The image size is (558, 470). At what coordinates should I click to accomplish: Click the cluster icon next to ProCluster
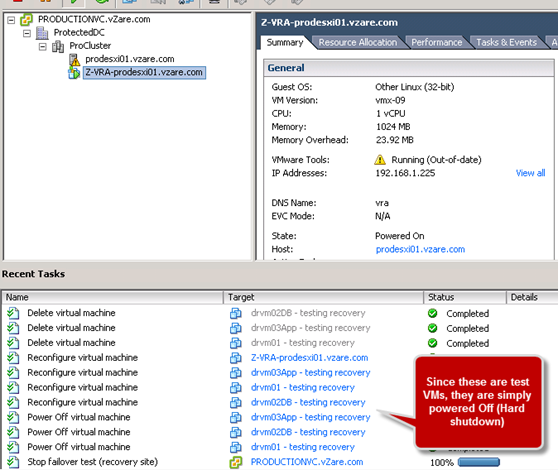pyautogui.click(x=58, y=46)
